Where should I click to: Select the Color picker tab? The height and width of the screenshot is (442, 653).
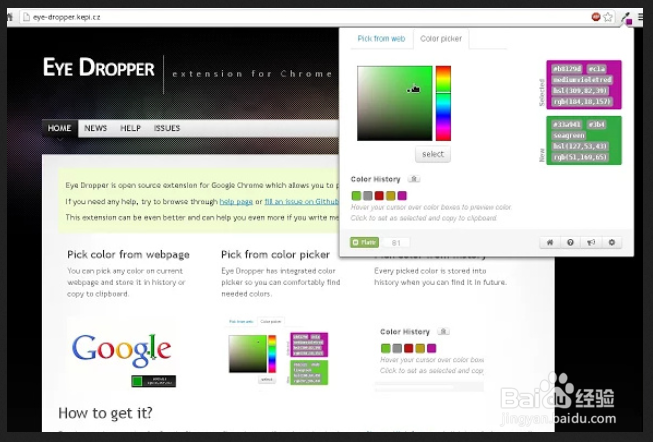(441, 39)
